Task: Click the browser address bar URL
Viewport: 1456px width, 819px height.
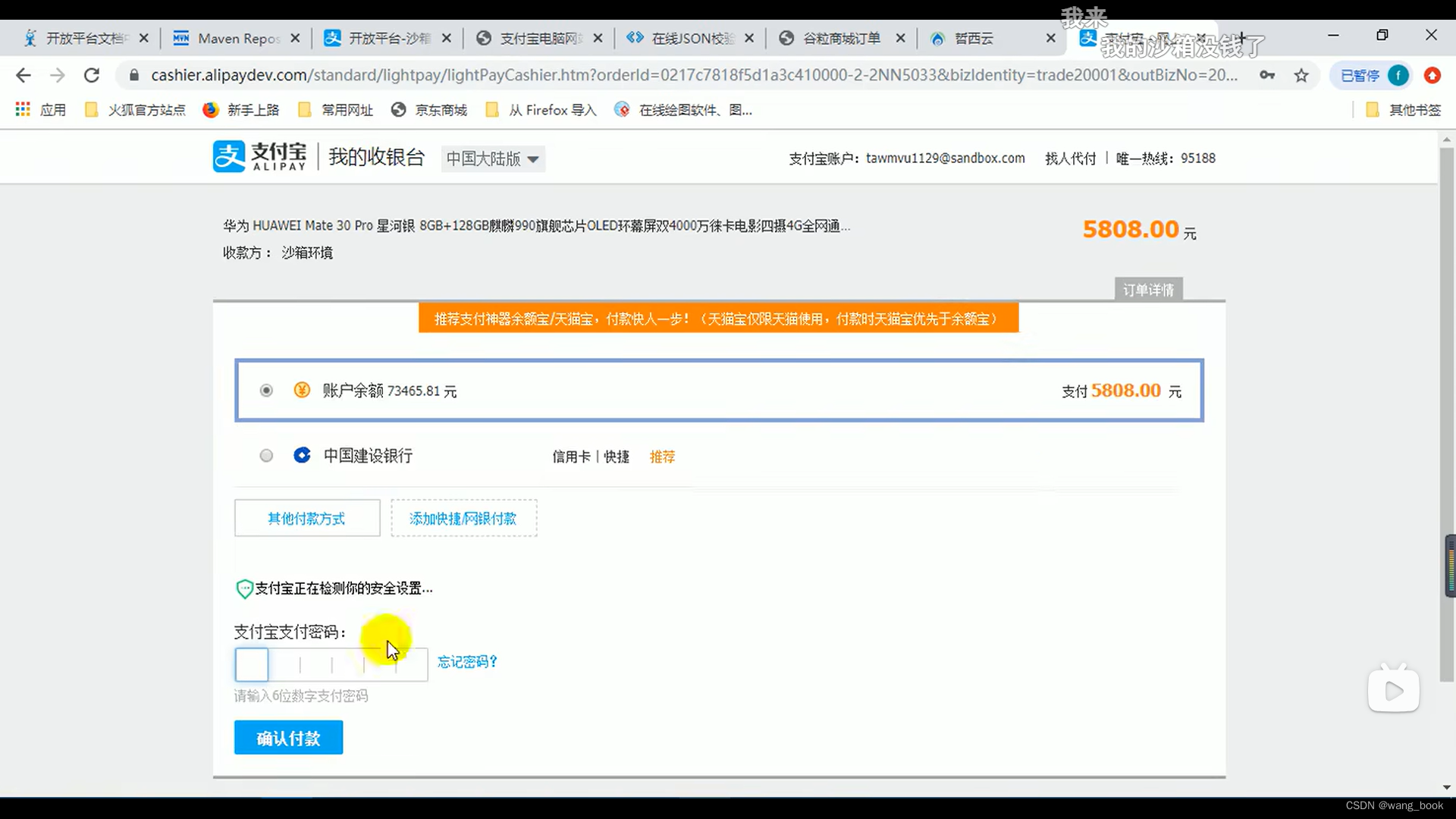Action: click(694, 75)
